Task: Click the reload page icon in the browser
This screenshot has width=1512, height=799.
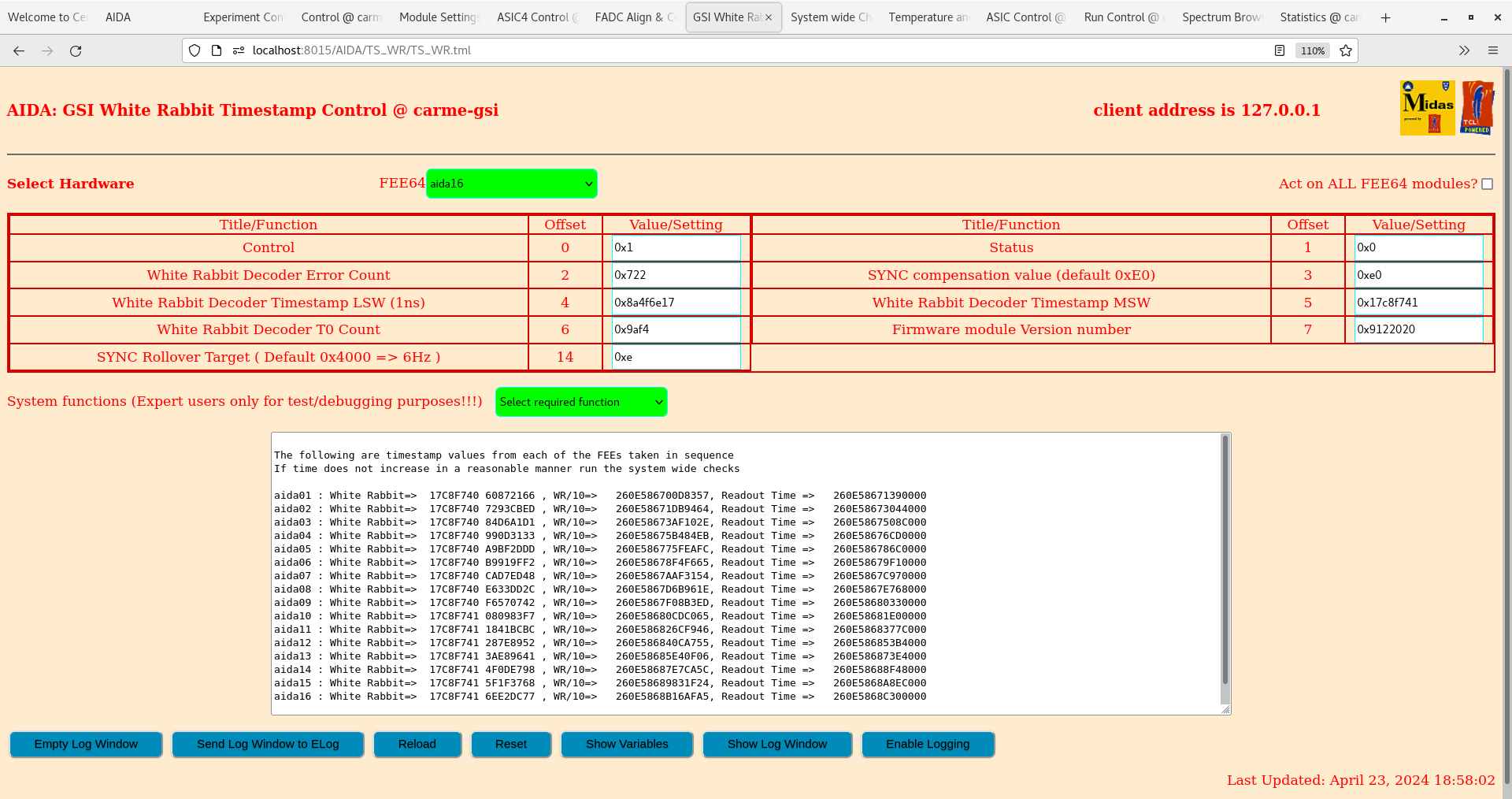Action: pyautogui.click(x=76, y=50)
